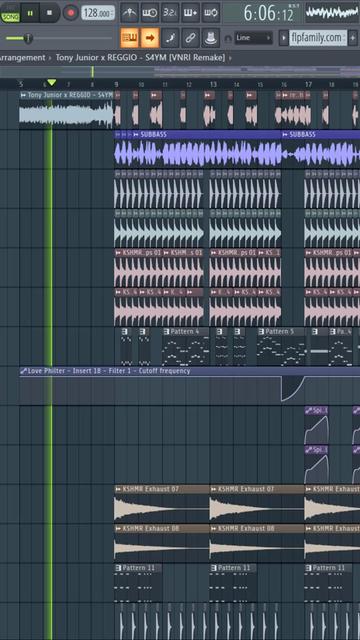
Task: Toggle loop recording icon
Action: pos(211,13)
